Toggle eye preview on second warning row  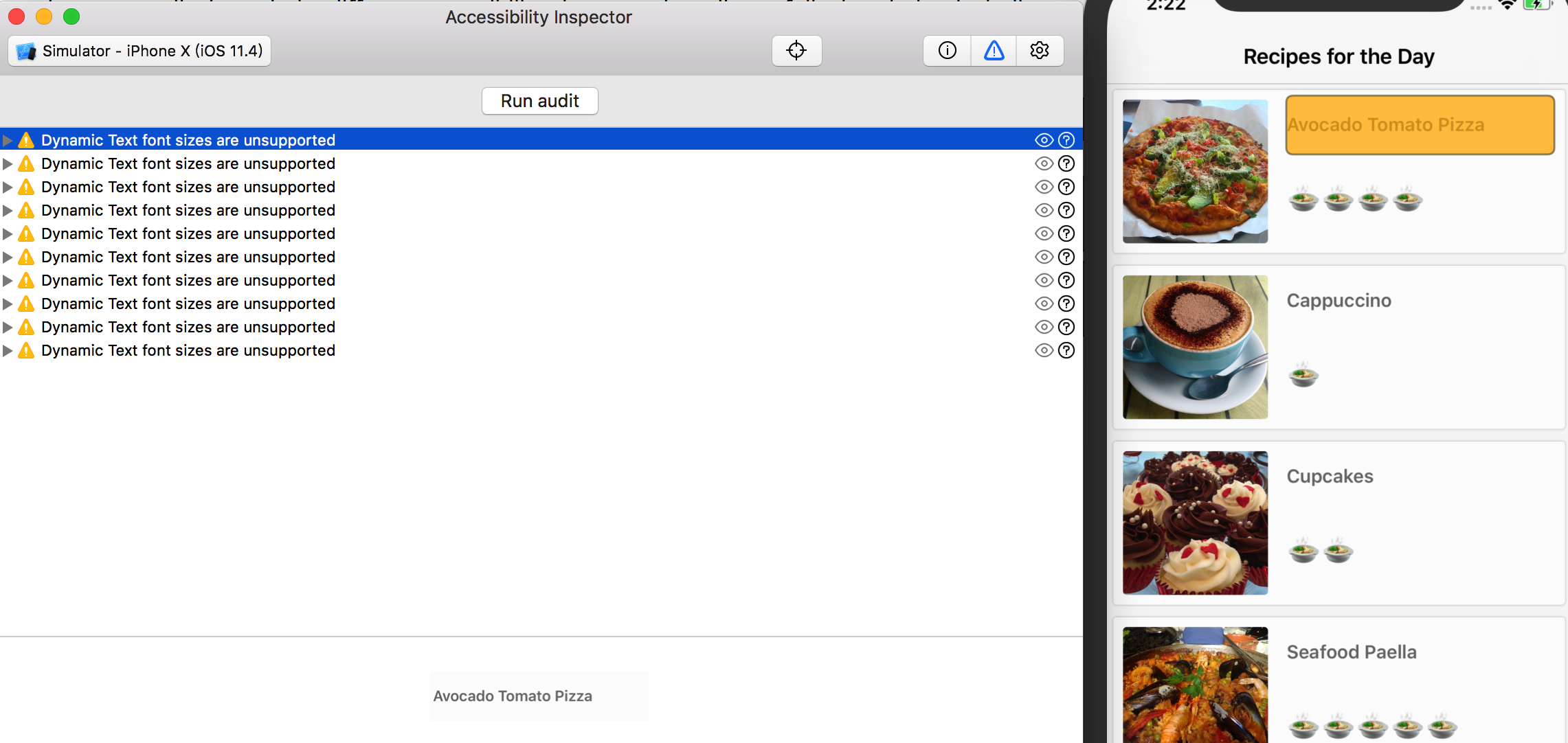point(1044,163)
